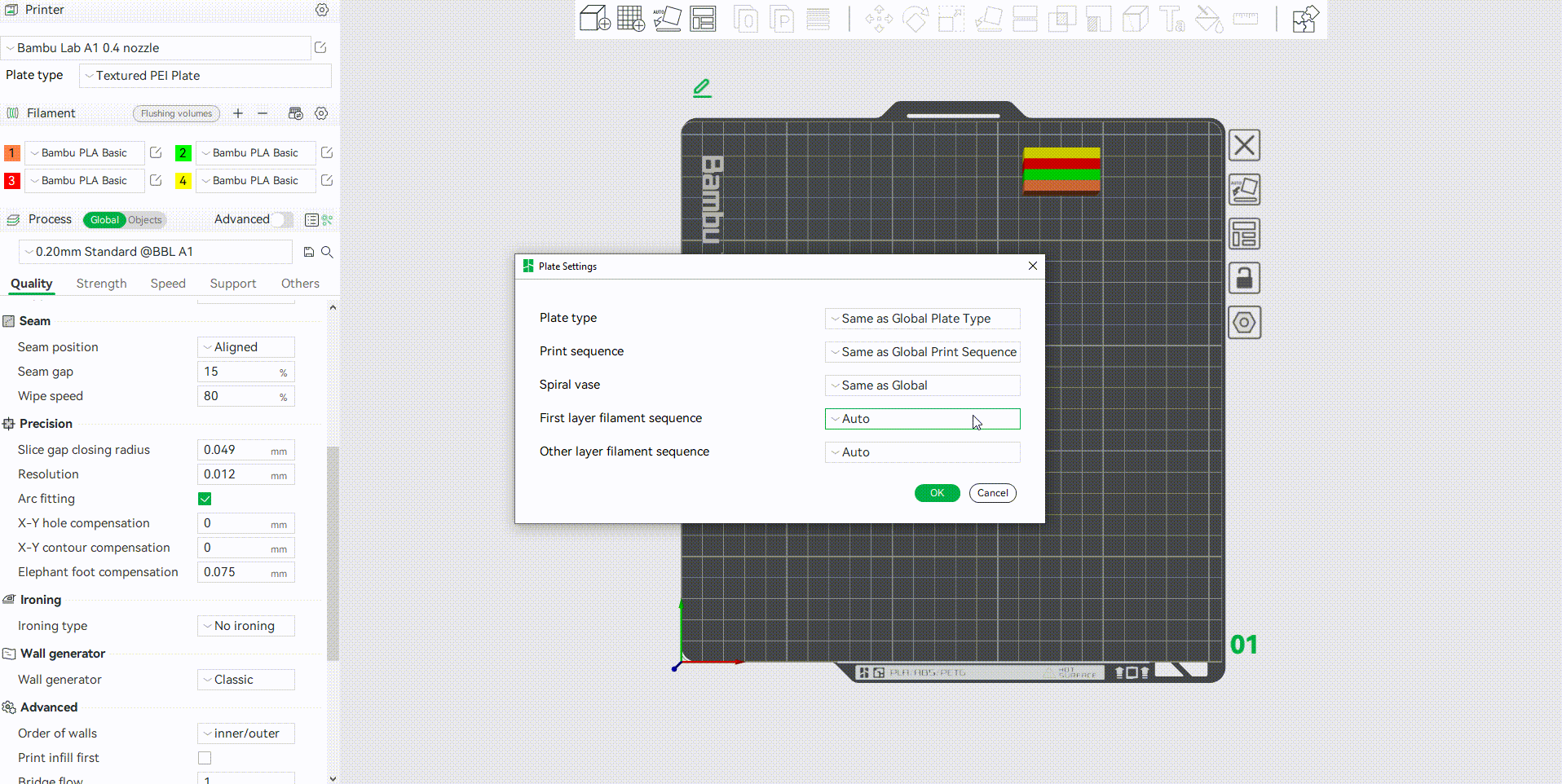1562x784 pixels.
Task: Click the Elephant foot compensation field
Action: [x=245, y=572]
